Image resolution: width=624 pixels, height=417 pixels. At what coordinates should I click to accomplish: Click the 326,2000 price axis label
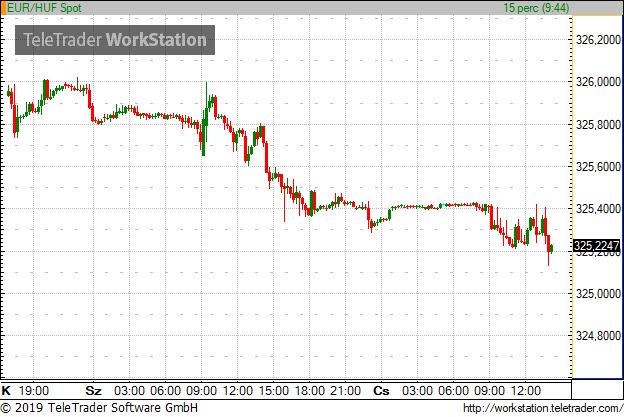coord(598,40)
